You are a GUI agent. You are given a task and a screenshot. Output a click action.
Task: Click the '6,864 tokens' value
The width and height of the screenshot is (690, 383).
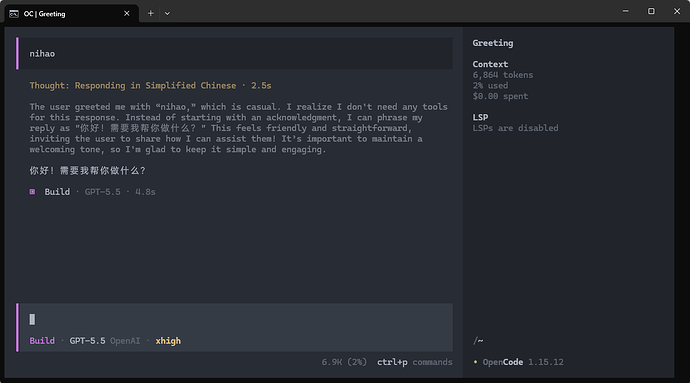503,75
